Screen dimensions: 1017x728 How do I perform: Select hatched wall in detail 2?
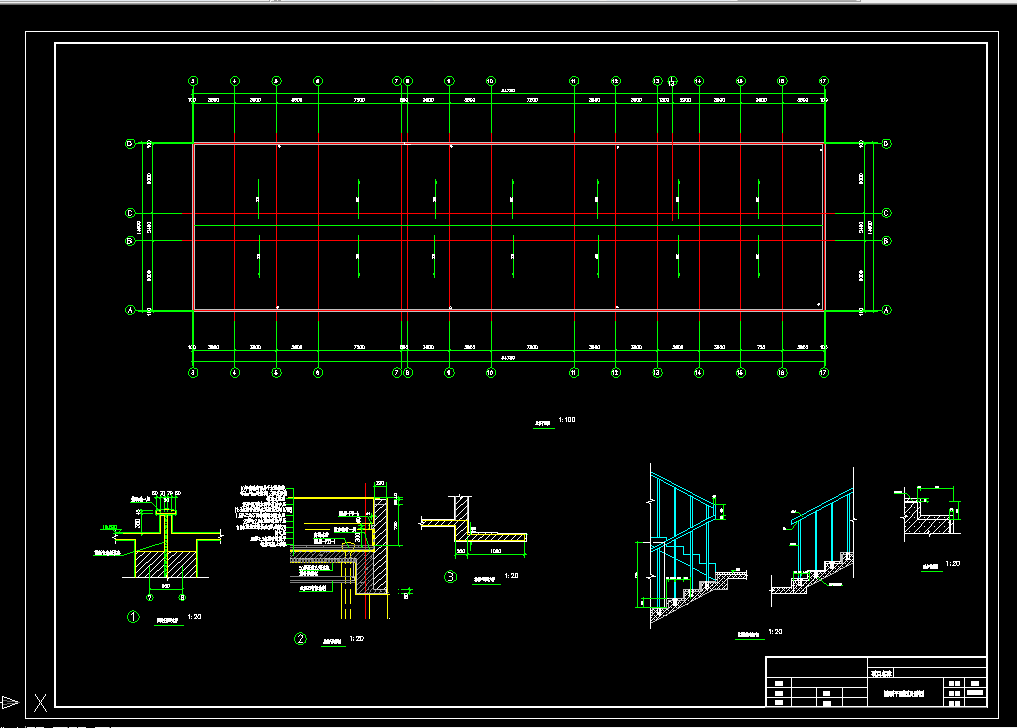pyautogui.click(x=380, y=545)
